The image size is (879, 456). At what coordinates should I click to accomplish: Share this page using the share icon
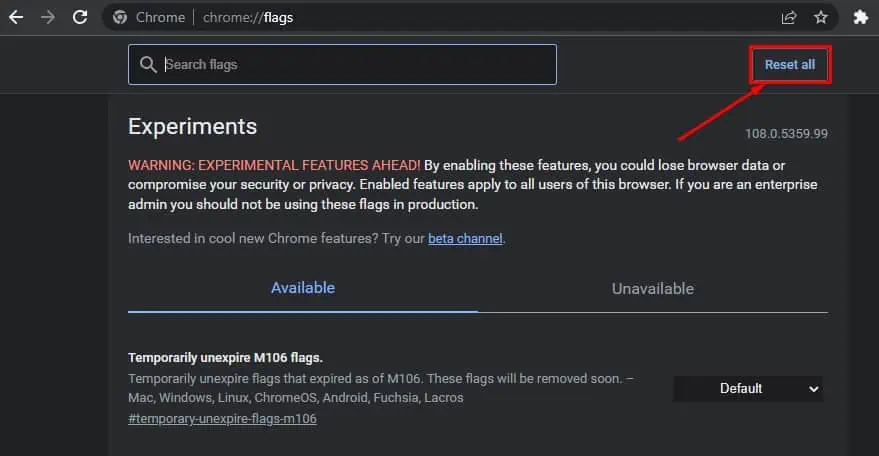(x=789, y=17)
